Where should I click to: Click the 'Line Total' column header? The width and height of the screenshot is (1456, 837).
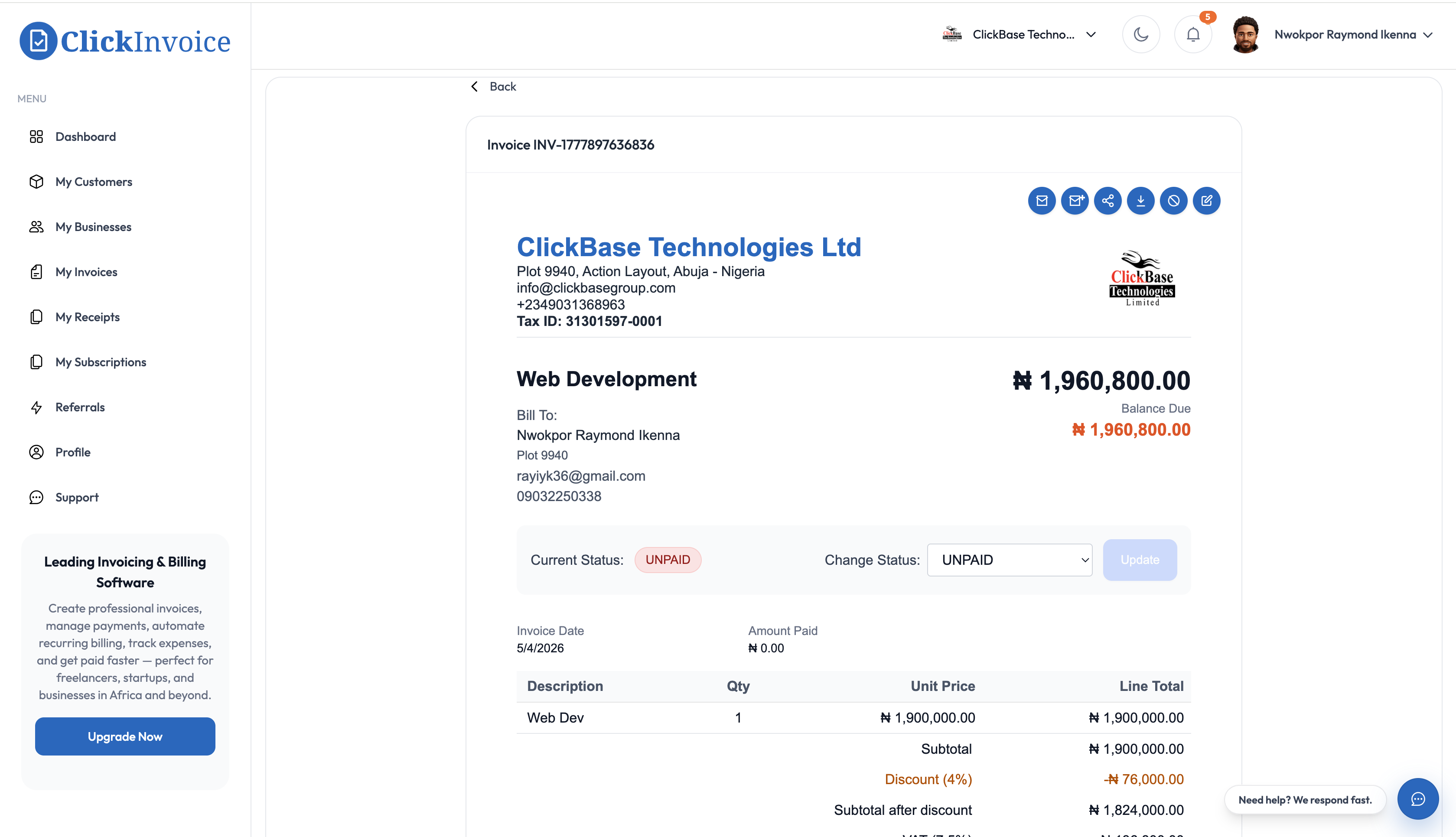point(1151,686)
